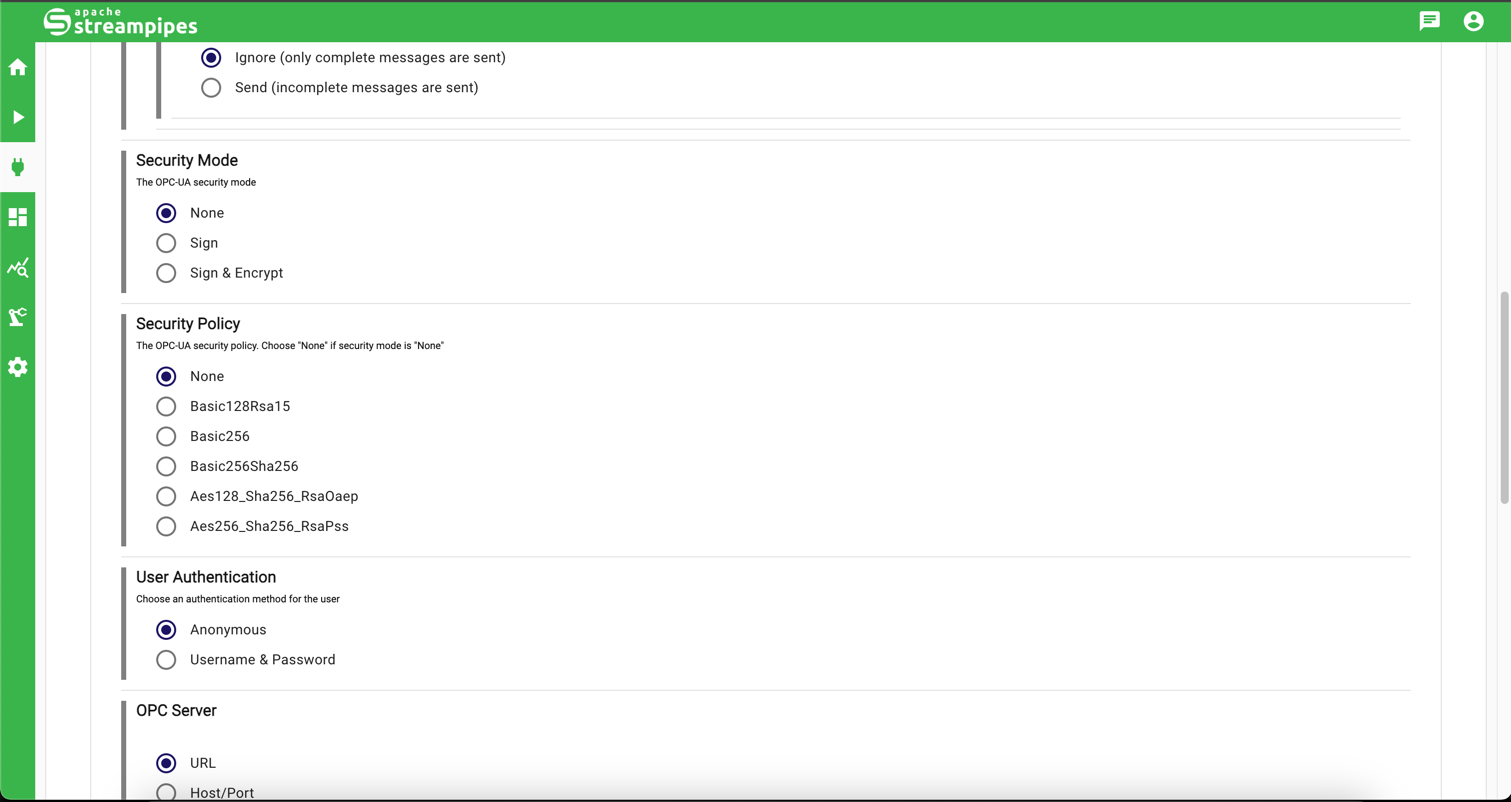Select Sign & Encrypt security mode

point(167,273)
